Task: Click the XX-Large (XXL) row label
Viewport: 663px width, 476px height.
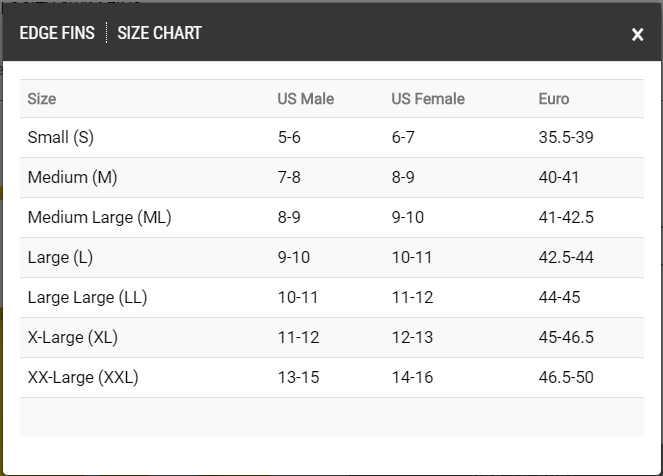Action: [83, 377]
